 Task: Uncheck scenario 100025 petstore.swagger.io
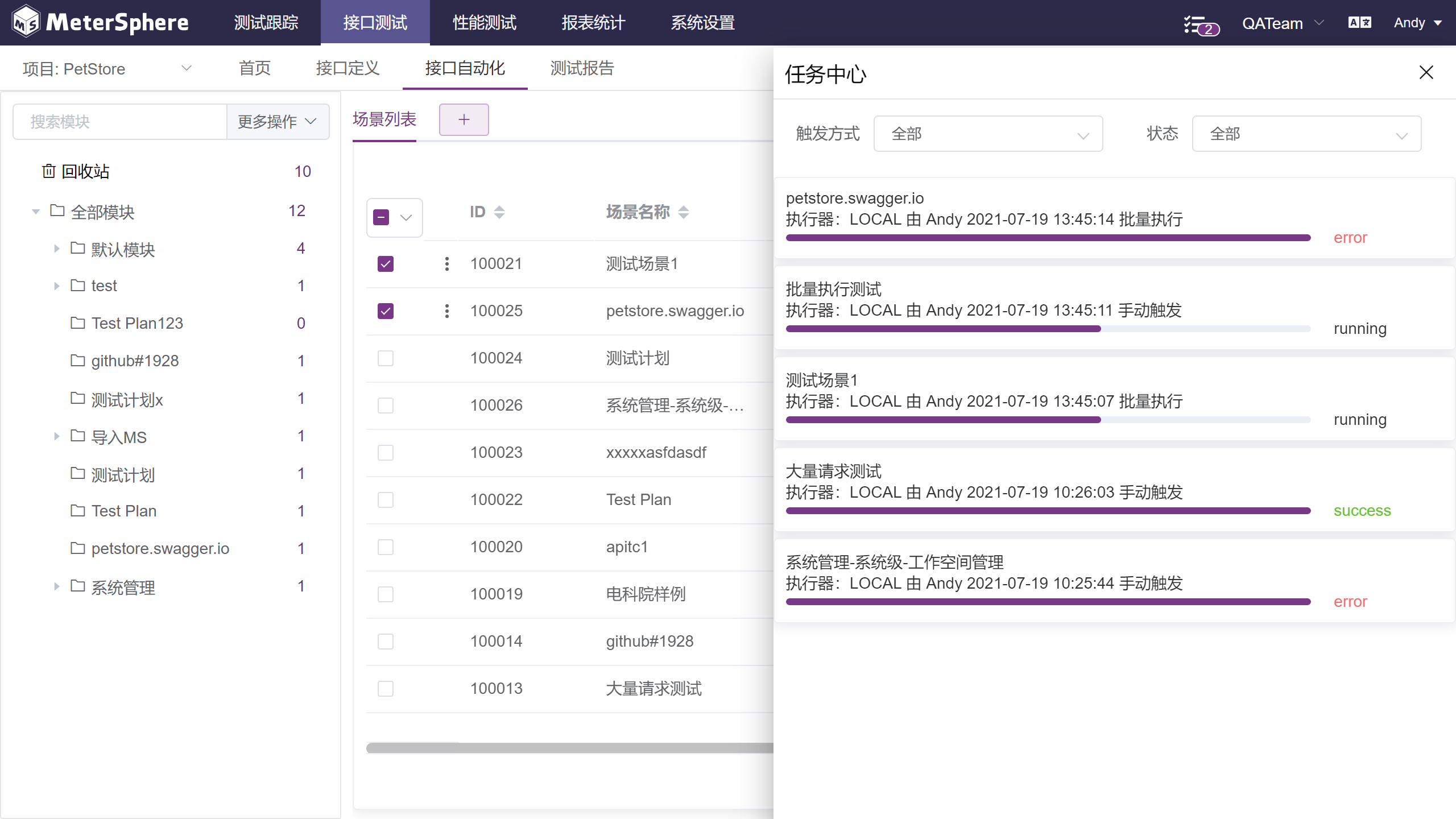point(386,311)
